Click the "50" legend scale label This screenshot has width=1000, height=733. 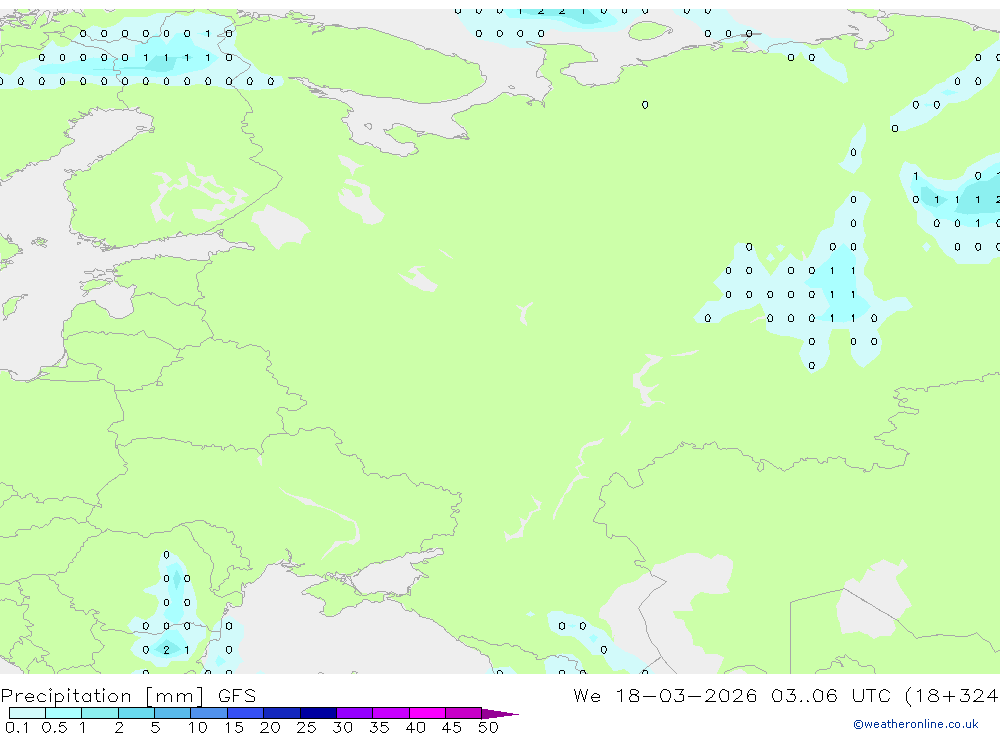[488, 727]
